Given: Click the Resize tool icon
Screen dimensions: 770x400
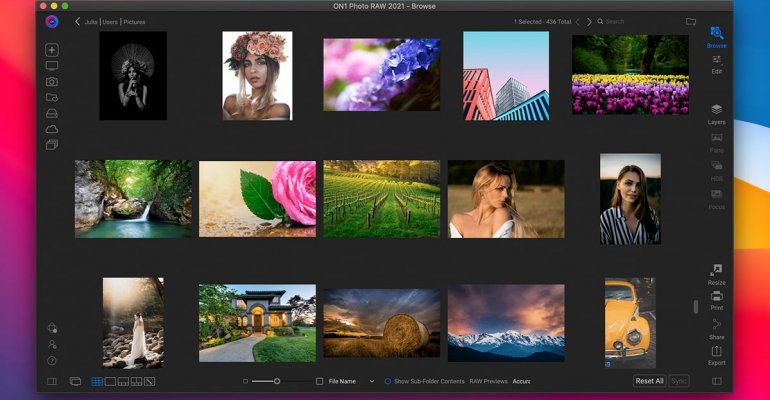Looking at the screenshot, I should point(716,273).
